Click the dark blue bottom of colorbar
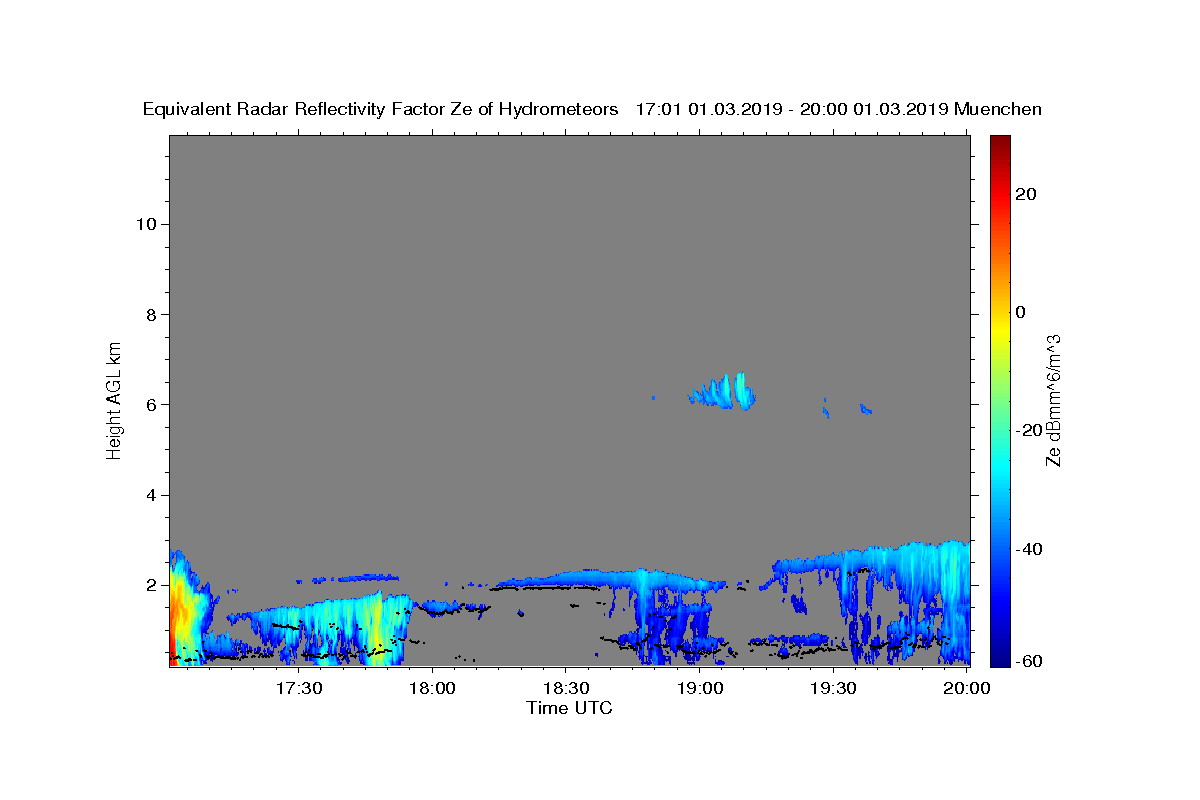Image resolution: width=1200 pixels, height=800 pixels. point(1000,655)
